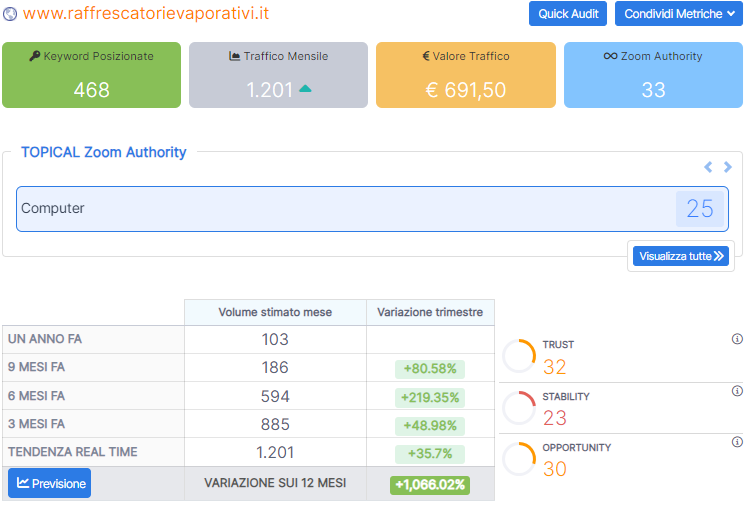
Task: Click the Opportunity circular gauge
Action: click(x=519, y=459)
